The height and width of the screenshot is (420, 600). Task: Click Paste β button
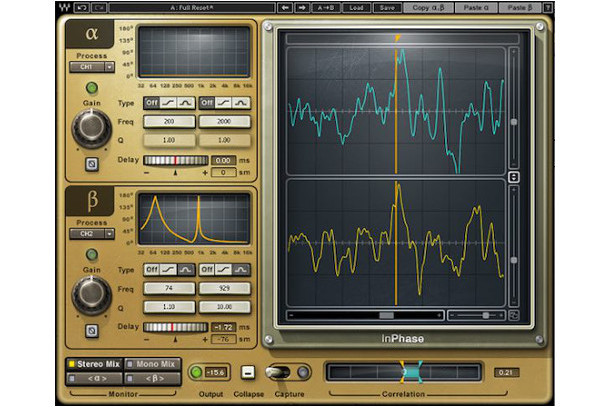click(x=520, y=7)
